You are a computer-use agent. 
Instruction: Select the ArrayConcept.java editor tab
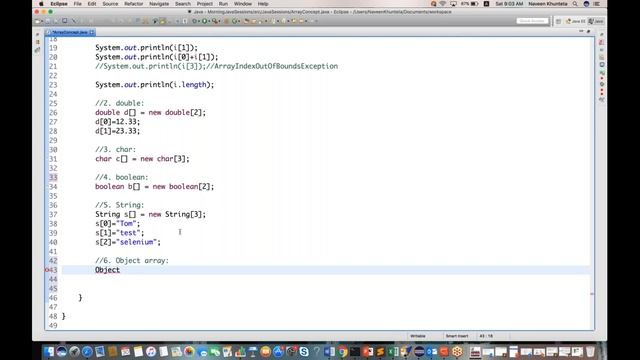(70, 32)
